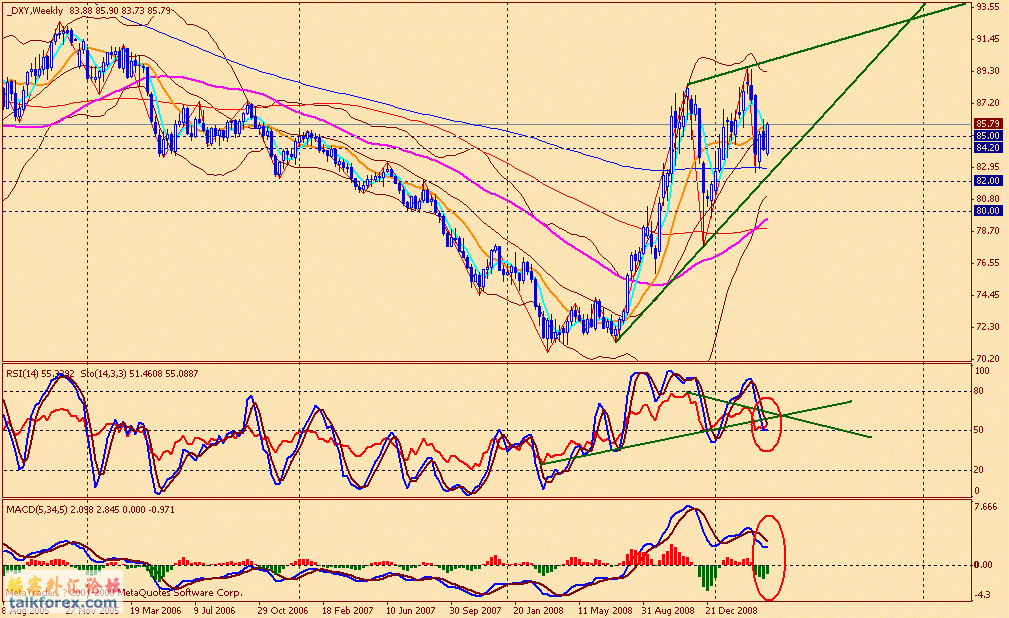Click the 31 Aug 2008 date label

tap(668, 610)
